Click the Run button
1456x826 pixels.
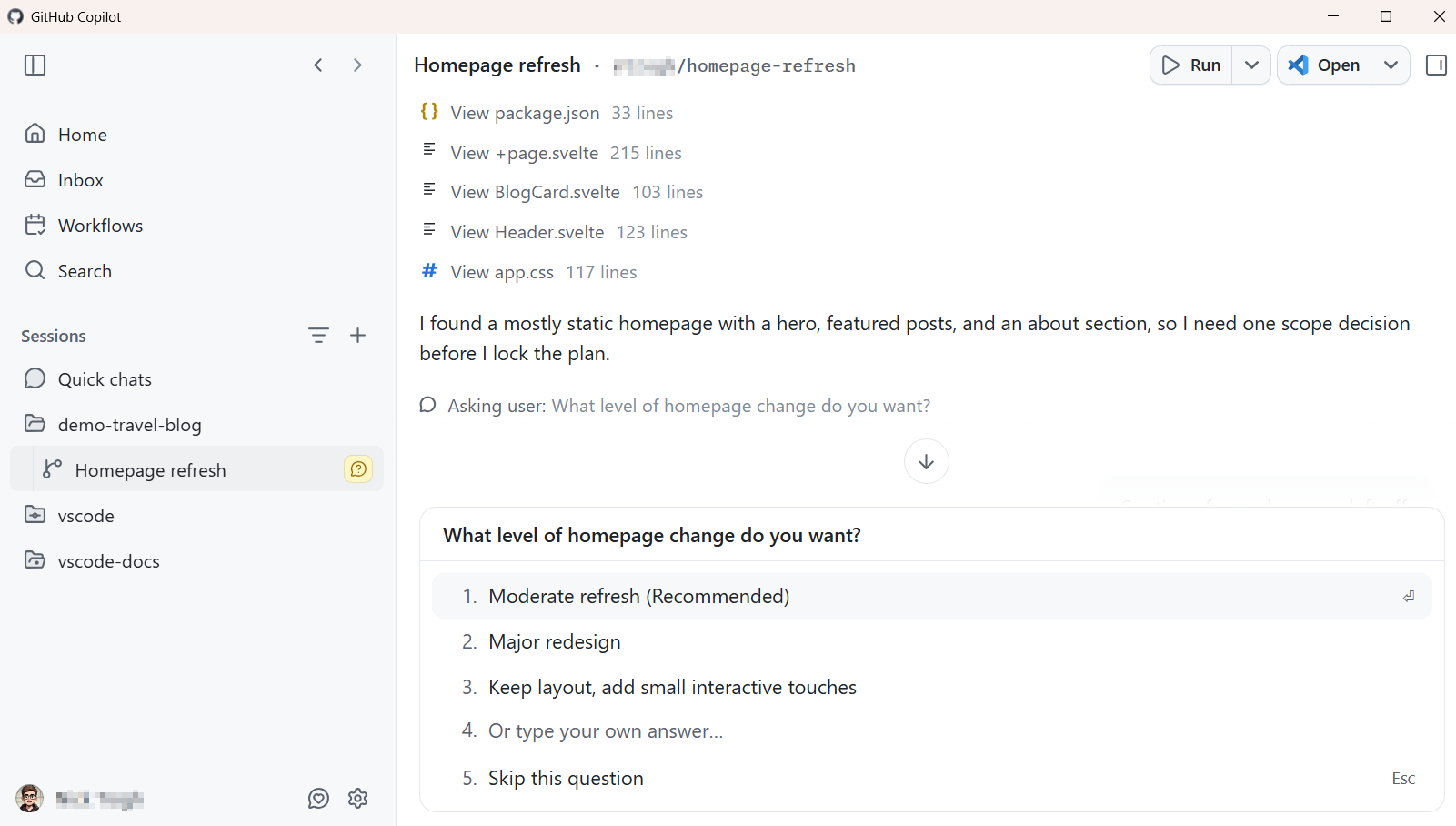[1191, 65]
